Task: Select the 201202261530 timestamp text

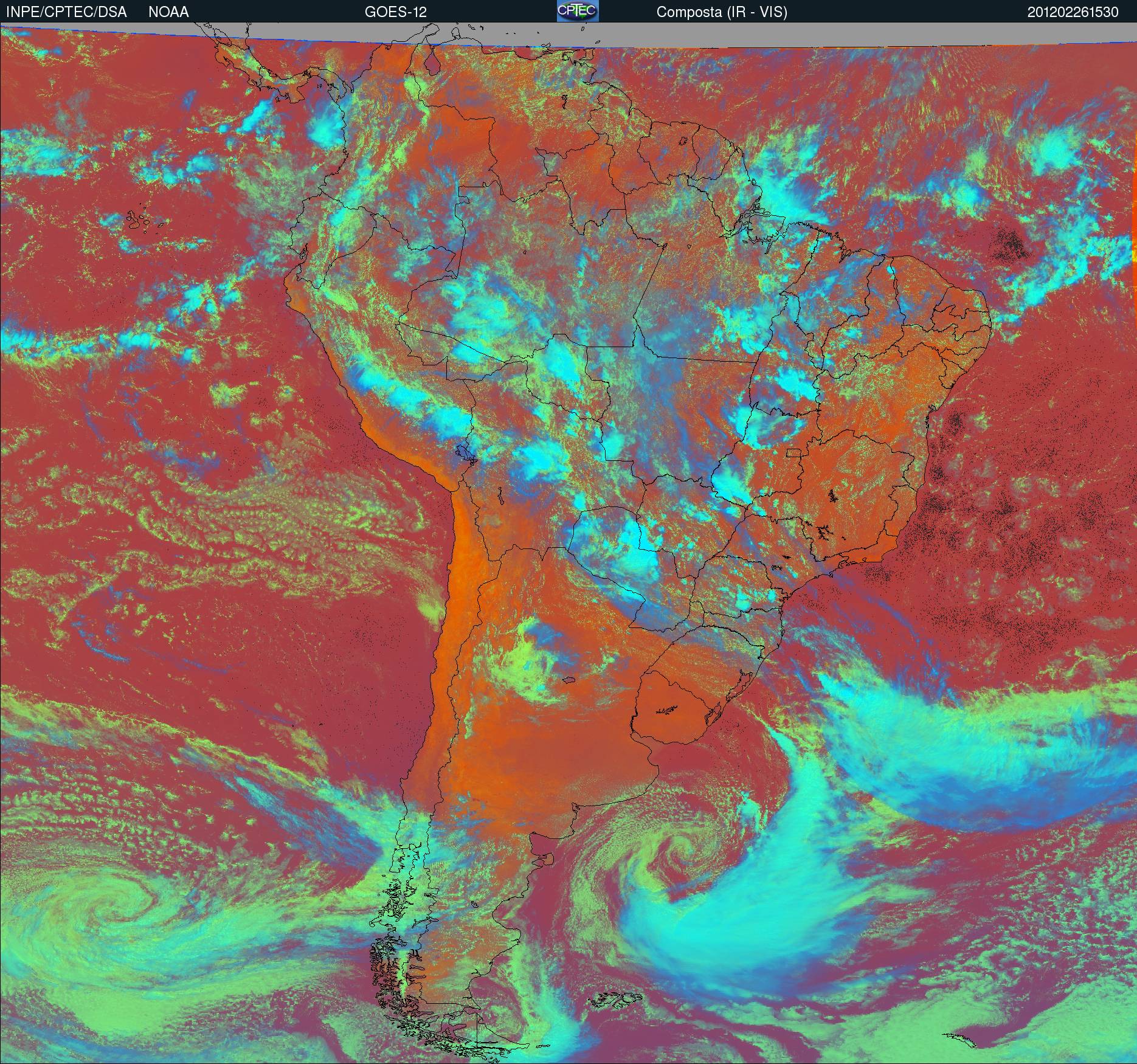Action: (1073, 12)
